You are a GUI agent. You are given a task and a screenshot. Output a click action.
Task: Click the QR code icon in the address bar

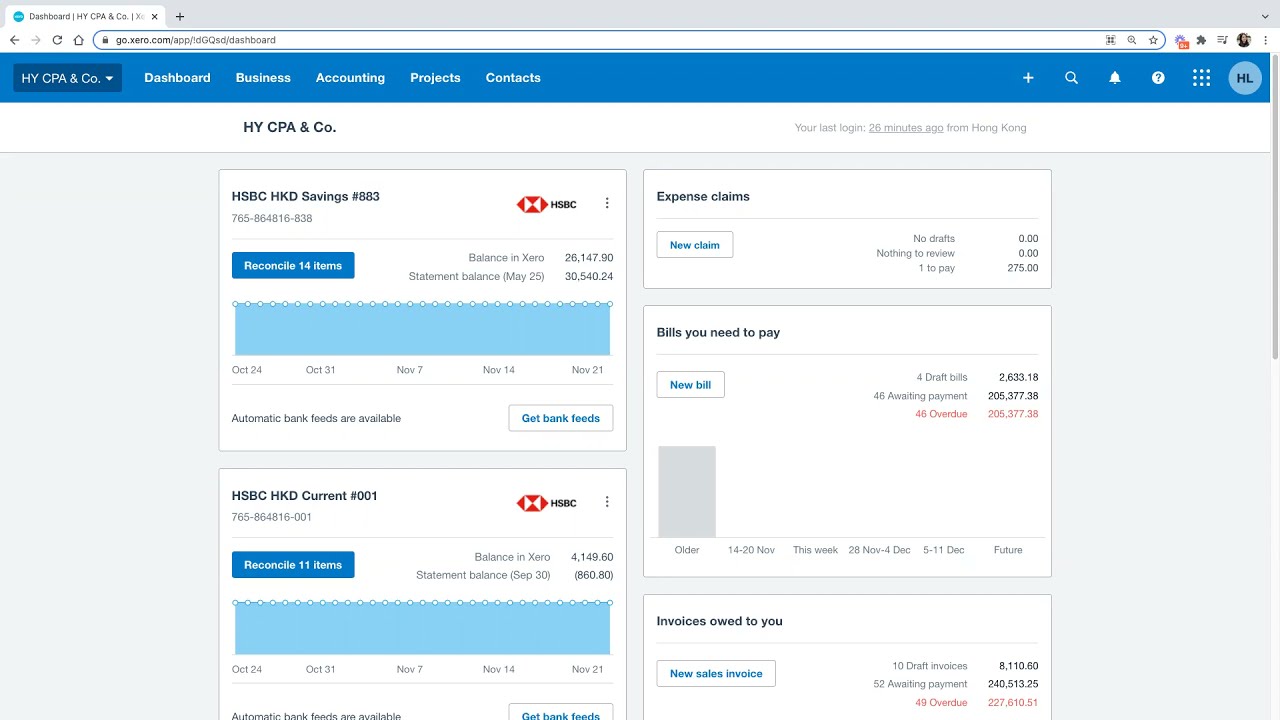(1110, 40)
